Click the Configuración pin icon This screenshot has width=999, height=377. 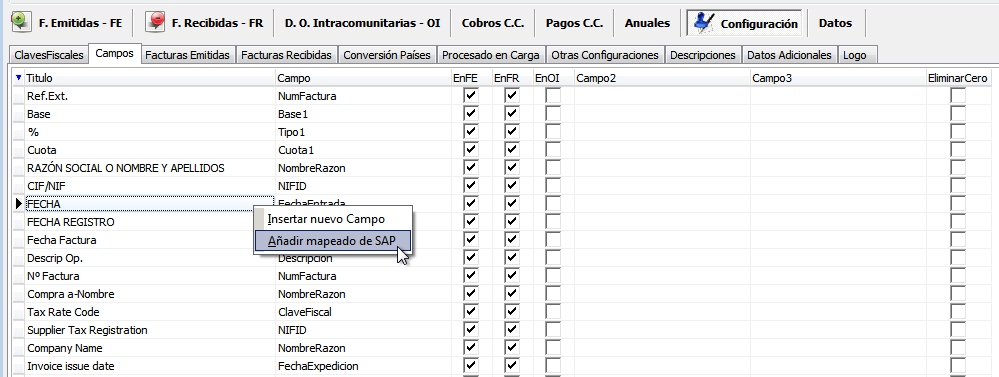(x=704, y=22)
